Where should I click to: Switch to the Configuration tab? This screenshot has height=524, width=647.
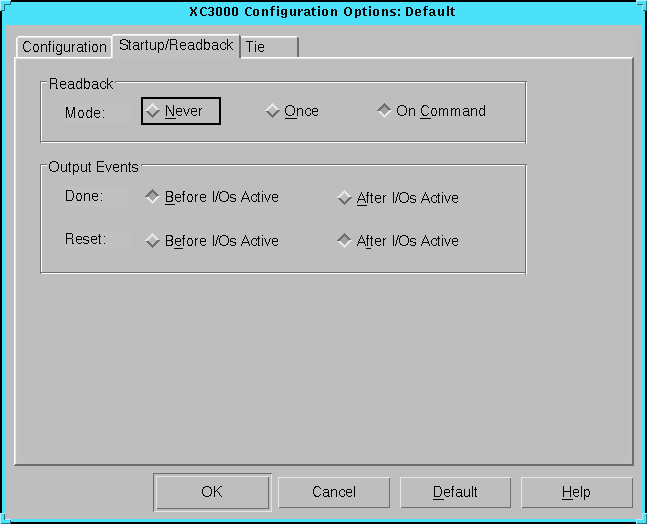pos(64,47)
